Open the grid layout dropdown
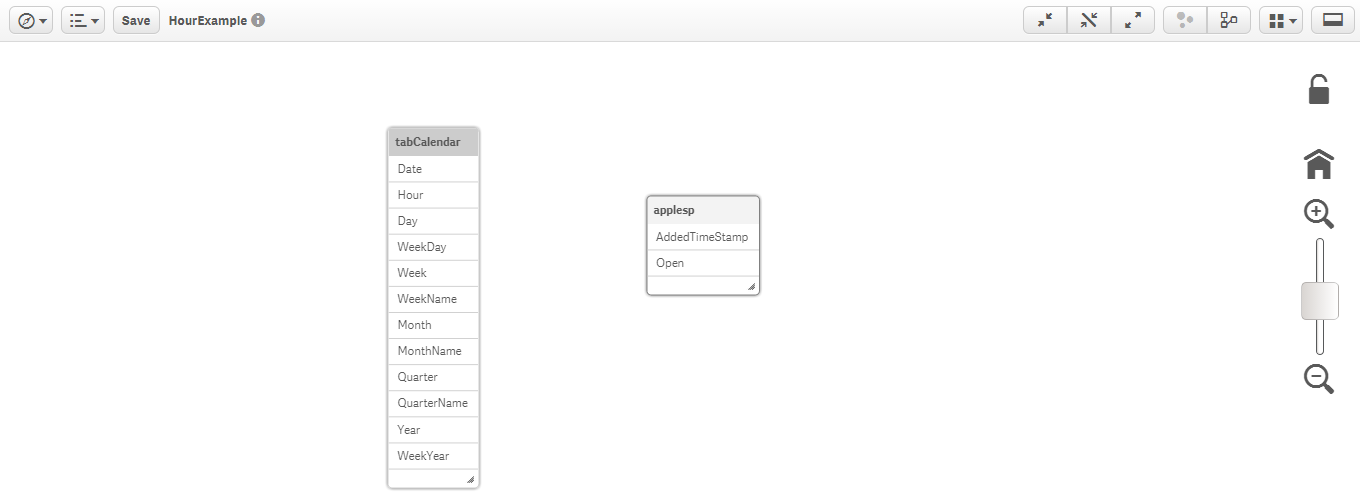1360x498 pixels. click(1280, 20)
